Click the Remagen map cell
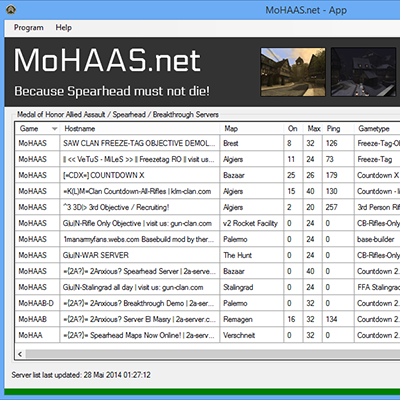Viewport: 400px width, 400px height. [252, 319]
